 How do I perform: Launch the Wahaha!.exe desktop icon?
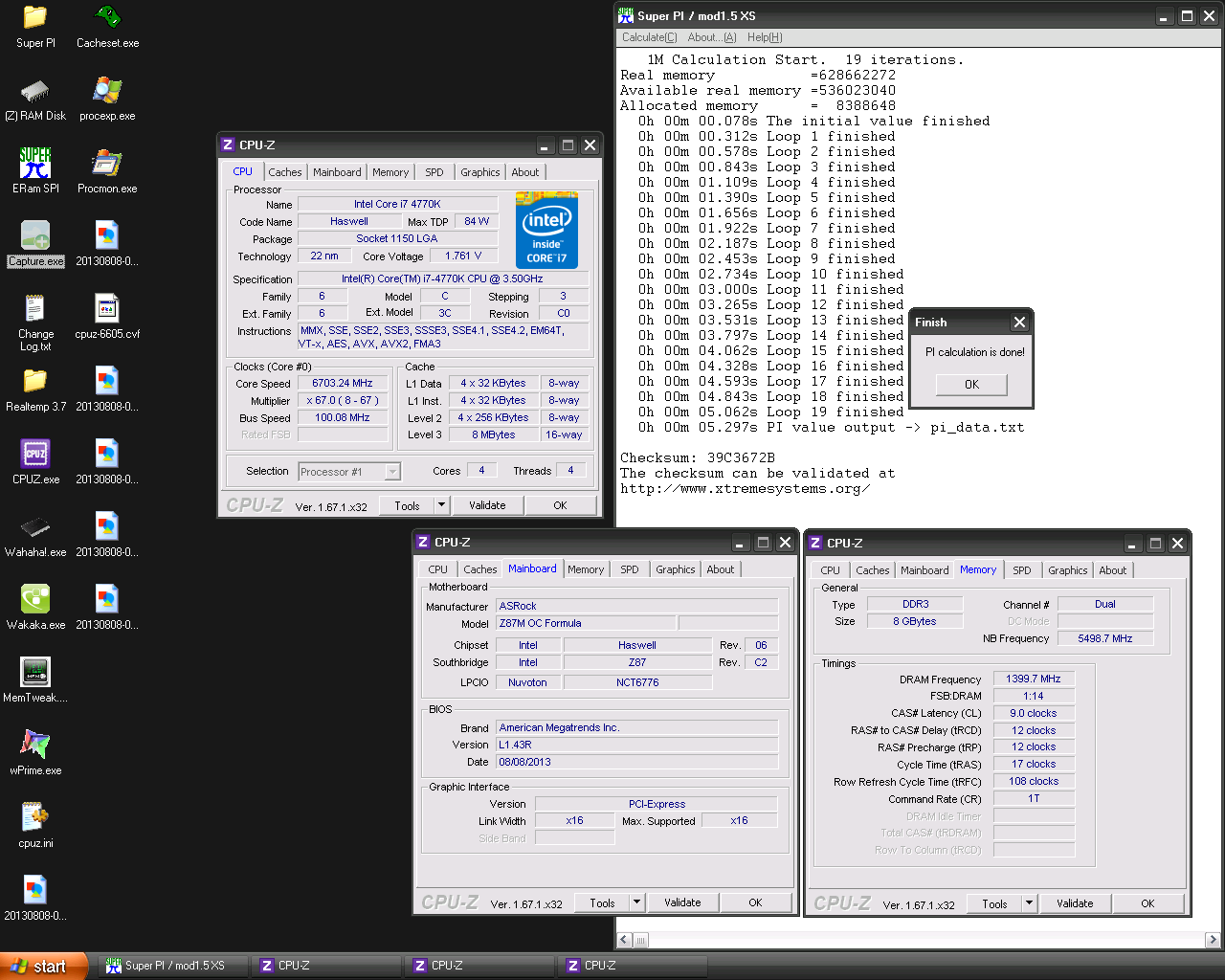pos(35,536)
